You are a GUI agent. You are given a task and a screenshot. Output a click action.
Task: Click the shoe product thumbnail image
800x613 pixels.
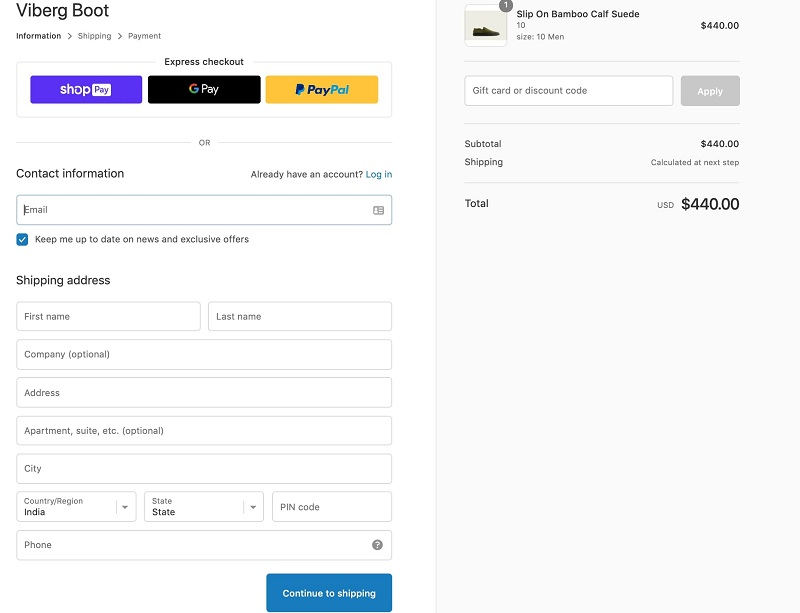(486, 26)
